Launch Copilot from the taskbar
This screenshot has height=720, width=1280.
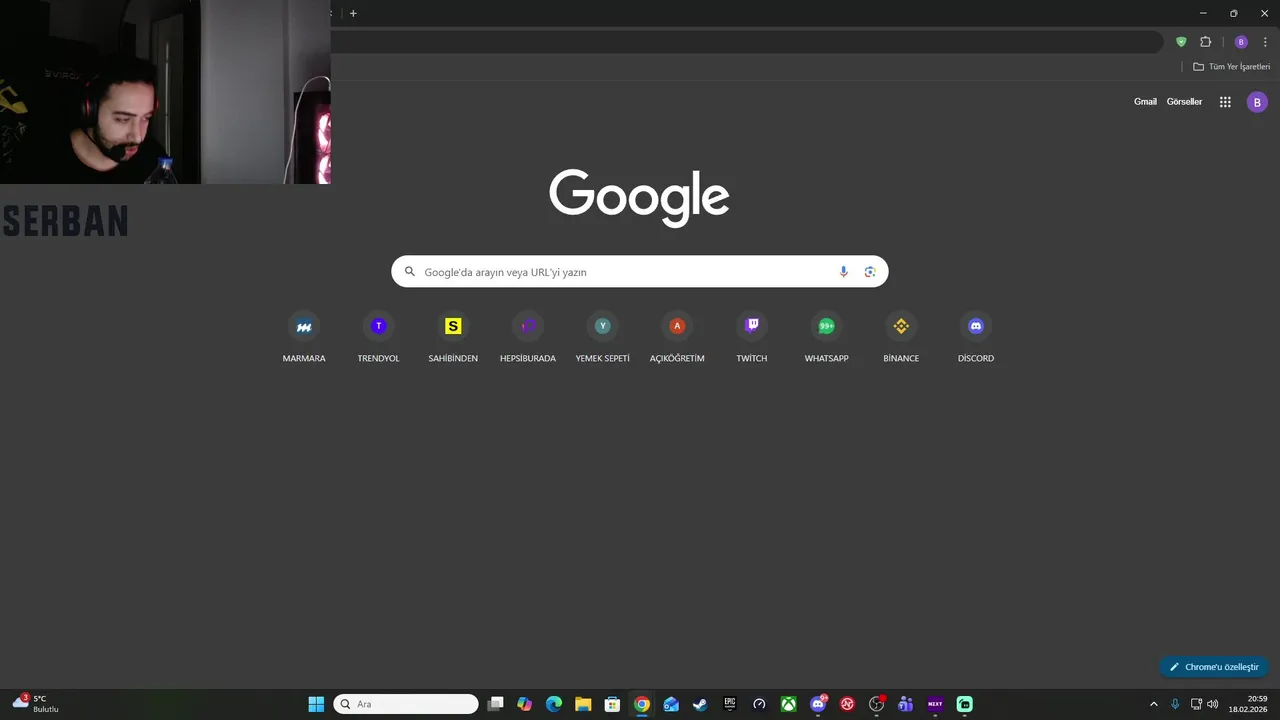(524, 704)
